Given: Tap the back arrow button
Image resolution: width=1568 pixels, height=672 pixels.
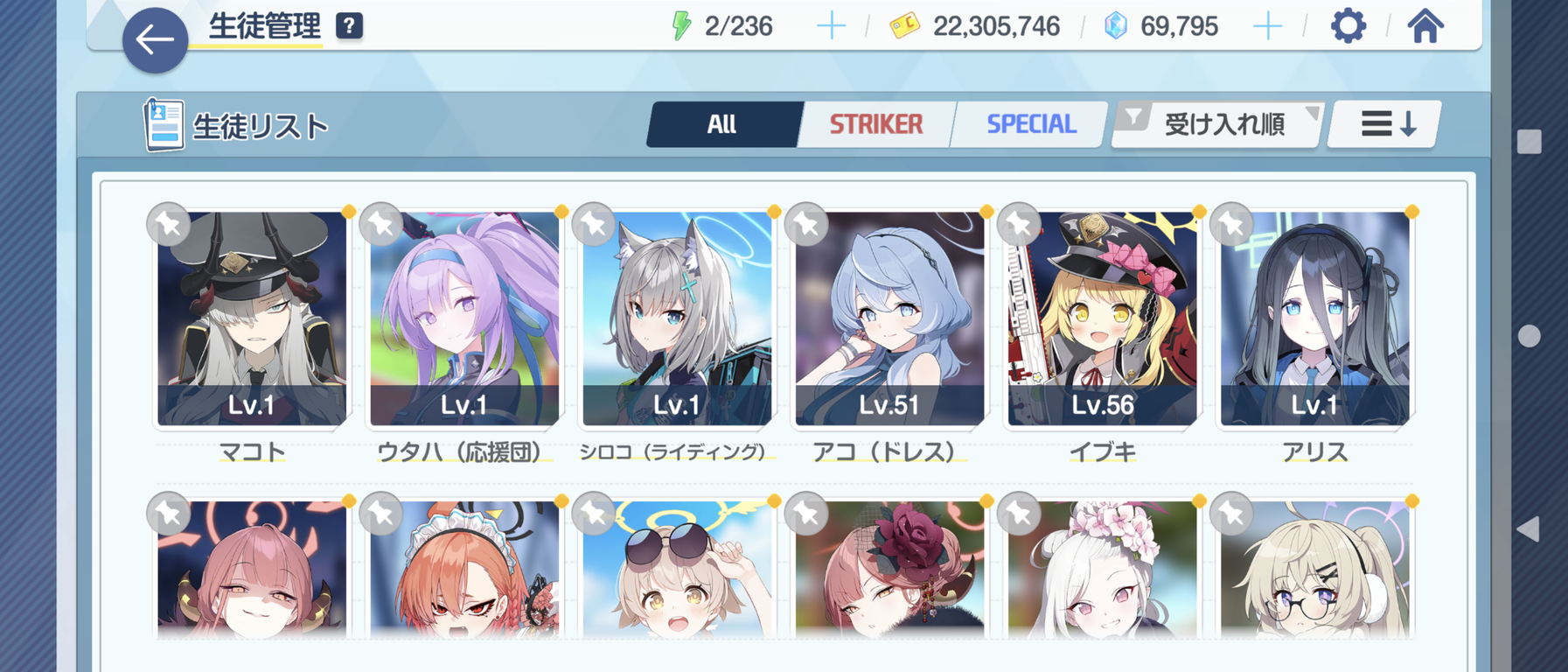Looking at the screenshot, I should (155, 39).
